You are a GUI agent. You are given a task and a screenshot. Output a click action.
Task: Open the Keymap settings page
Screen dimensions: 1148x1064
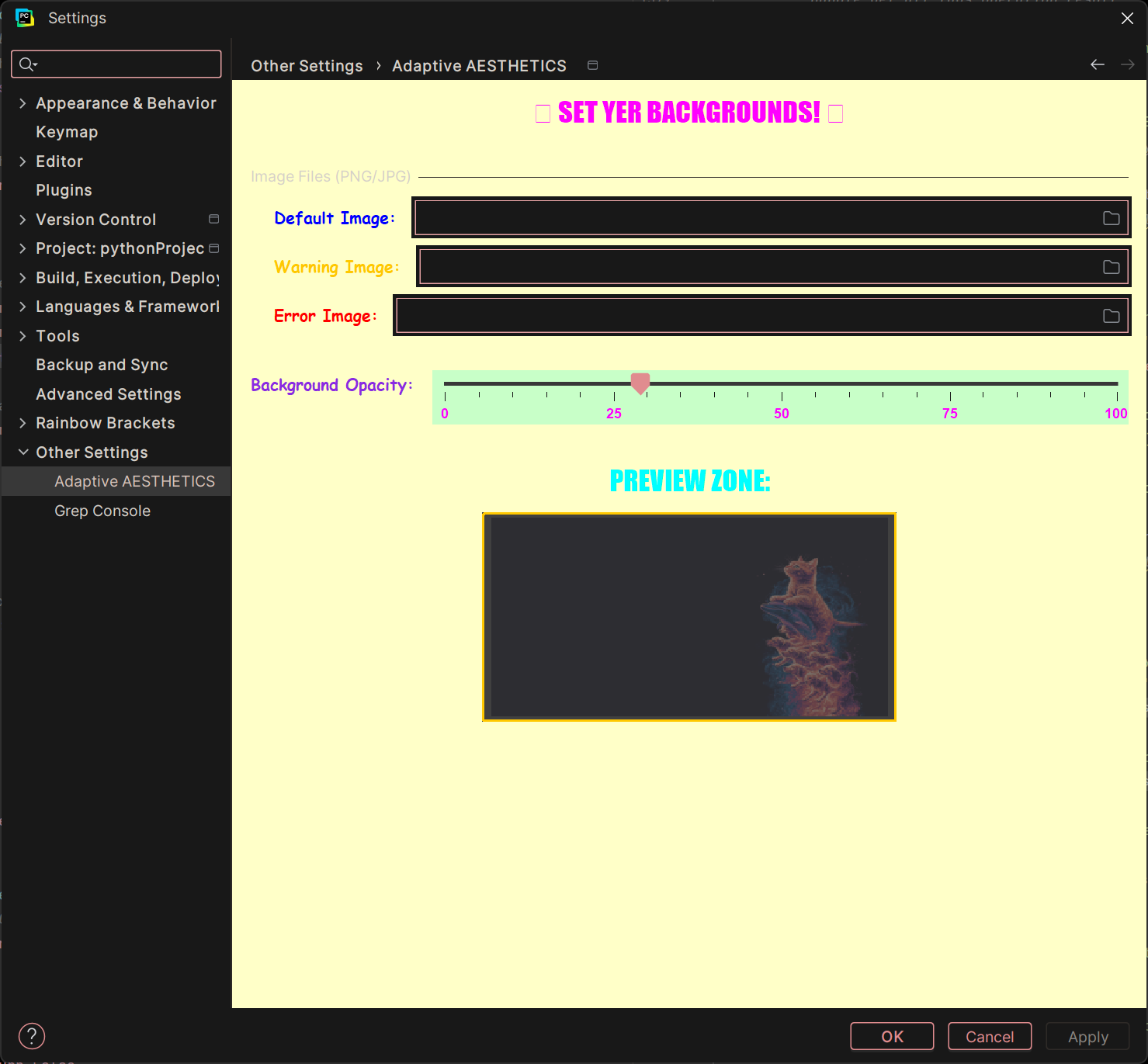(x=67, y=132)
